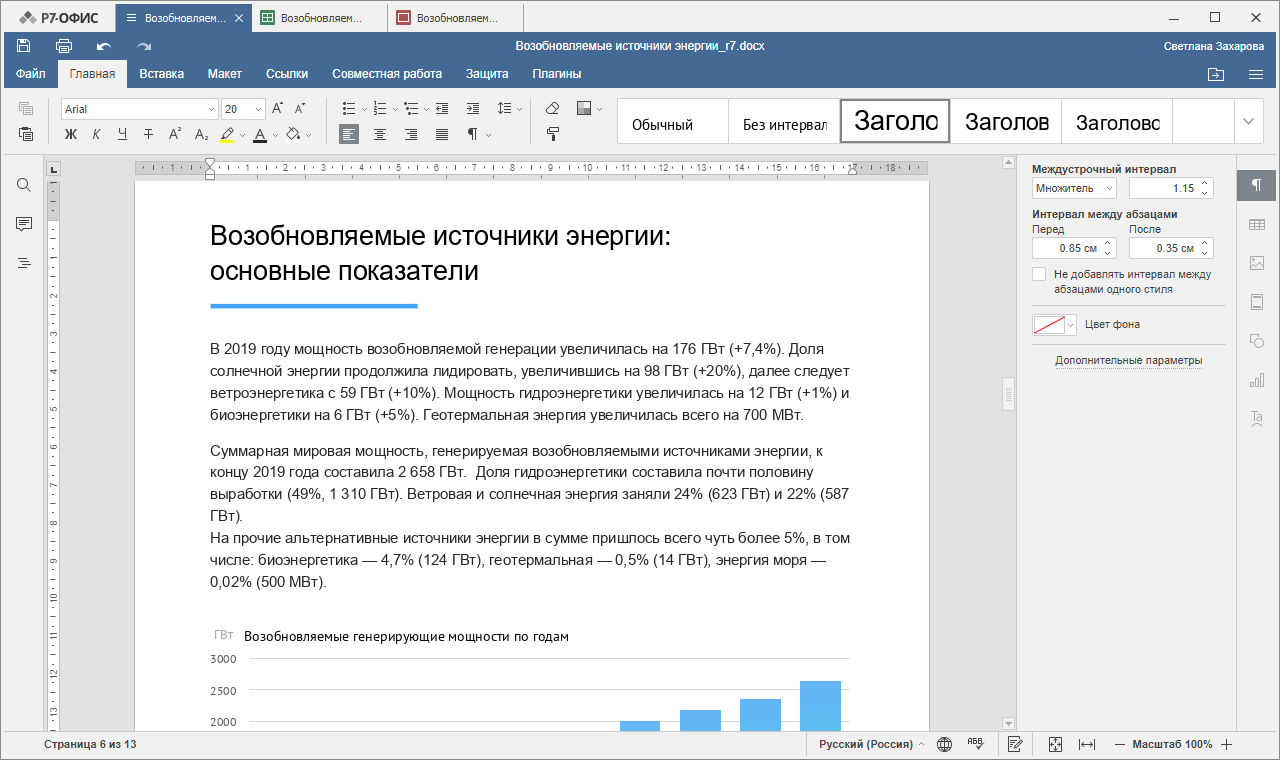Open the Comments panel in left sidebar
This screenshot has width=1280, height=760.
coord(24,224)
